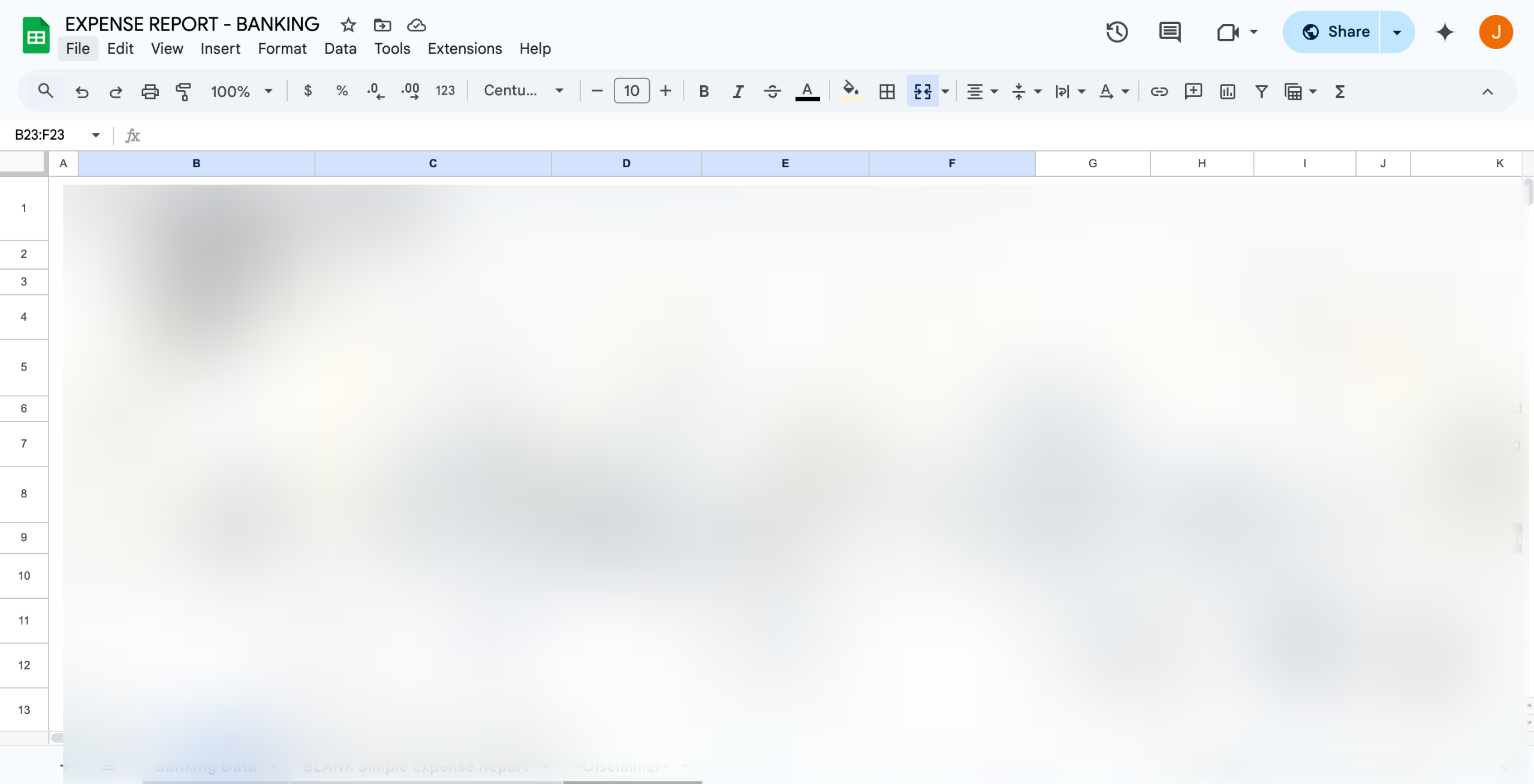Screen dimensions: 1534x784
Task: Click the Insert link icon
Action: tap(1159, 91)
